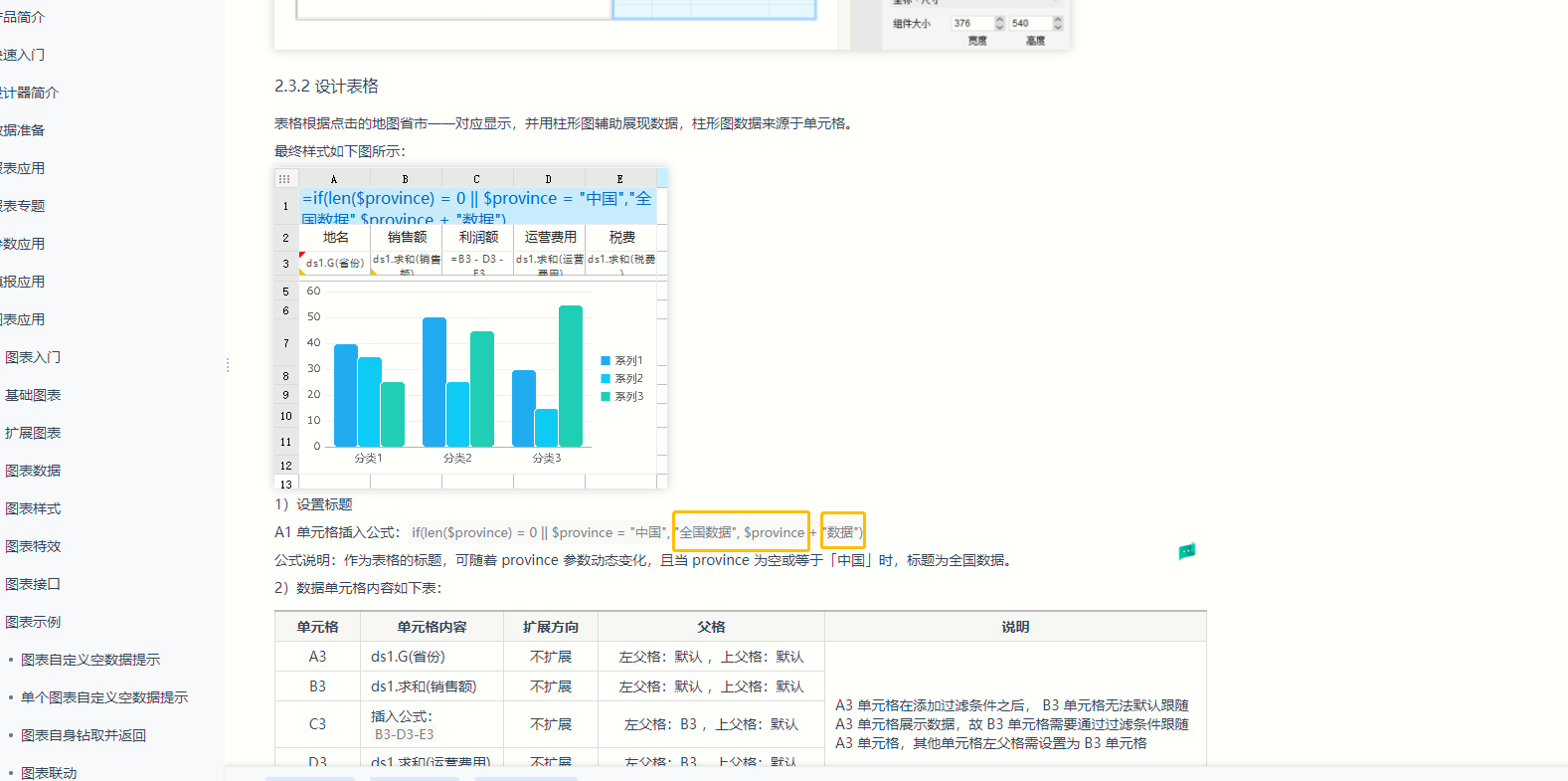The width and height of the screenshot is (1568, 781).
Task: Select 基础图表 sidebar item
Action: pos(33,395)
